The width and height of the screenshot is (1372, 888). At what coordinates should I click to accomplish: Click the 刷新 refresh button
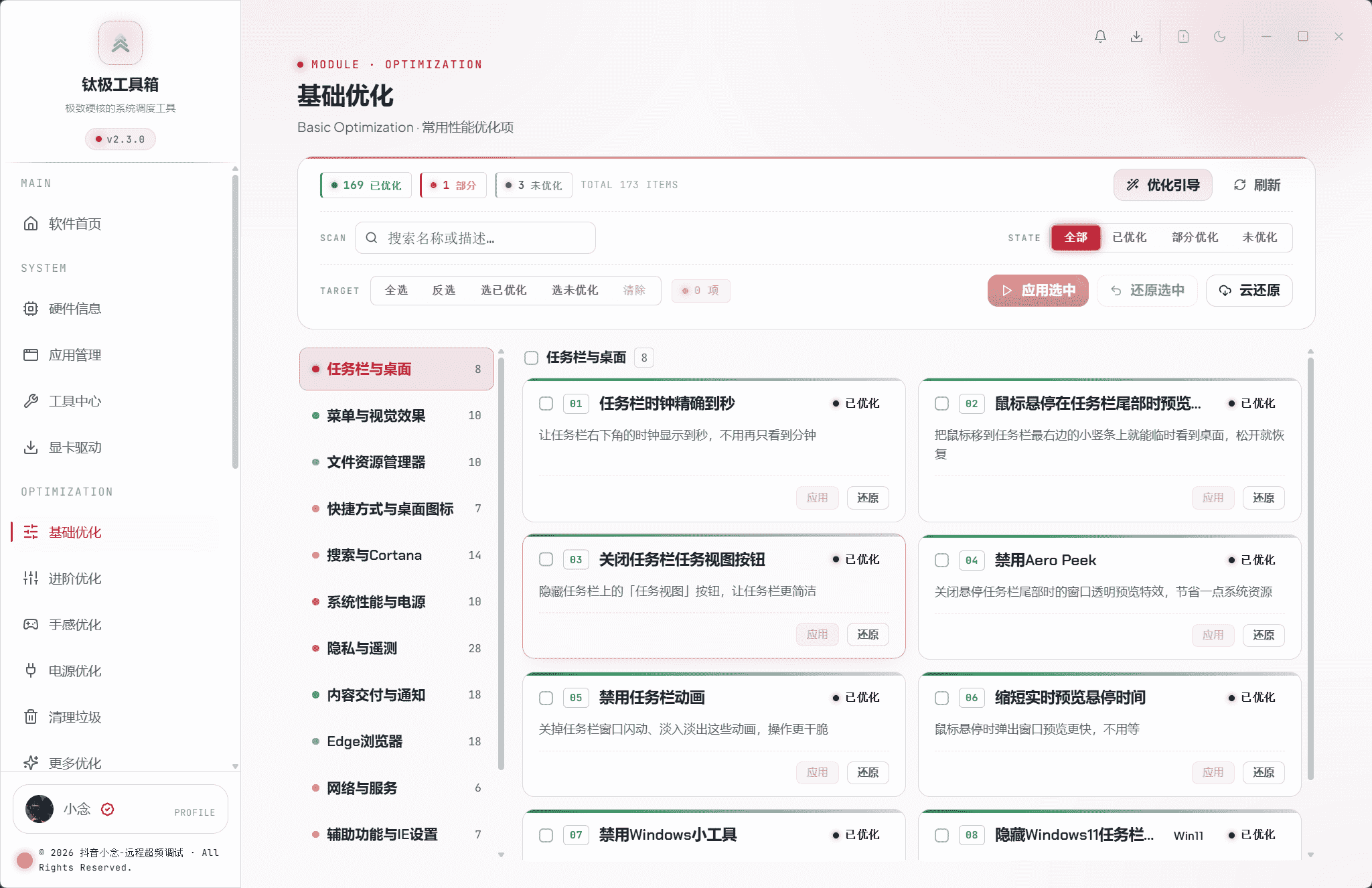tap(1257, 185)
